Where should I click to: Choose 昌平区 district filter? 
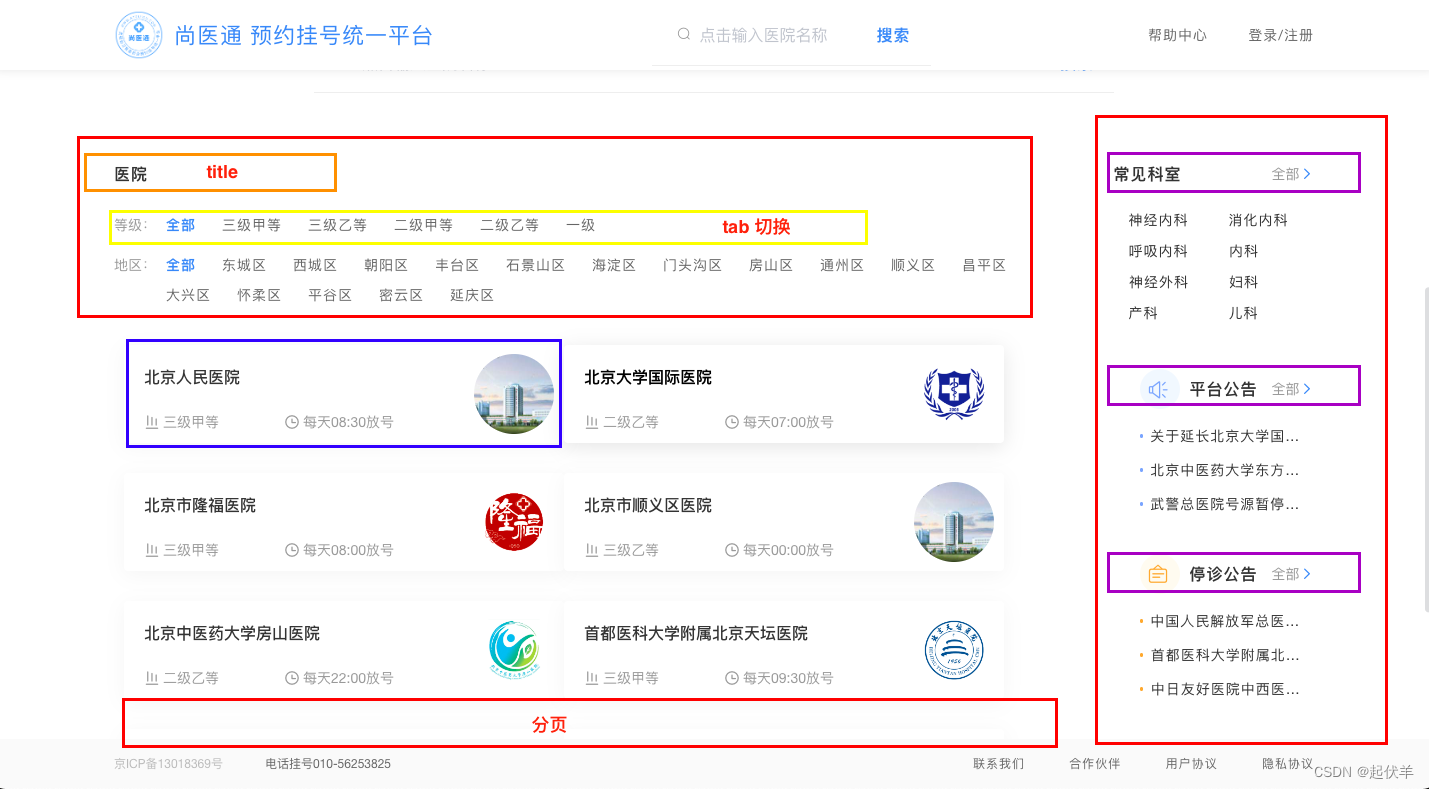coord(984,265)
